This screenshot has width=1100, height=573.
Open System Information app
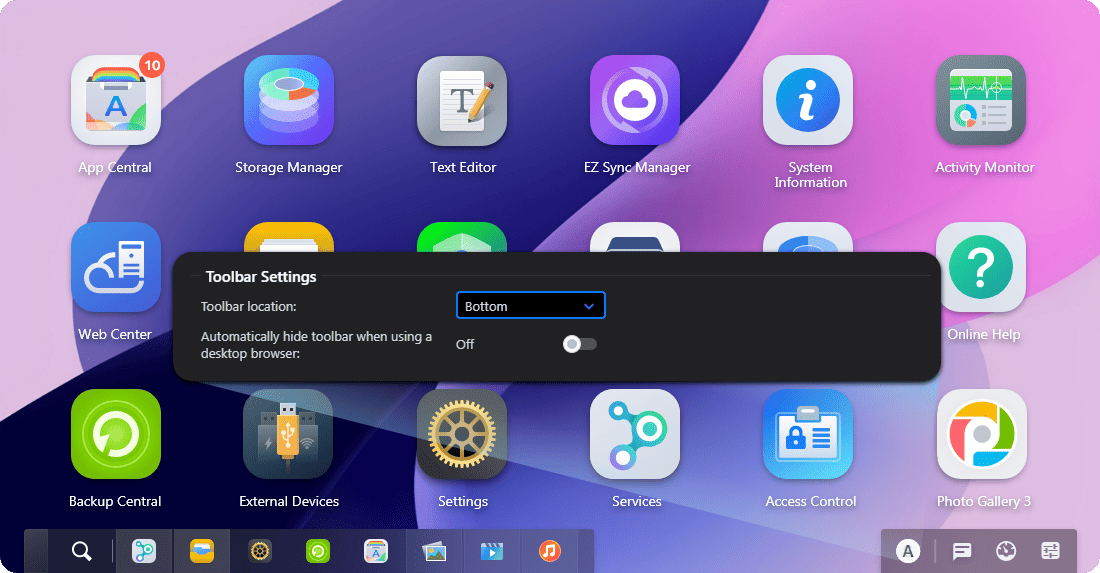pos(808,100)
